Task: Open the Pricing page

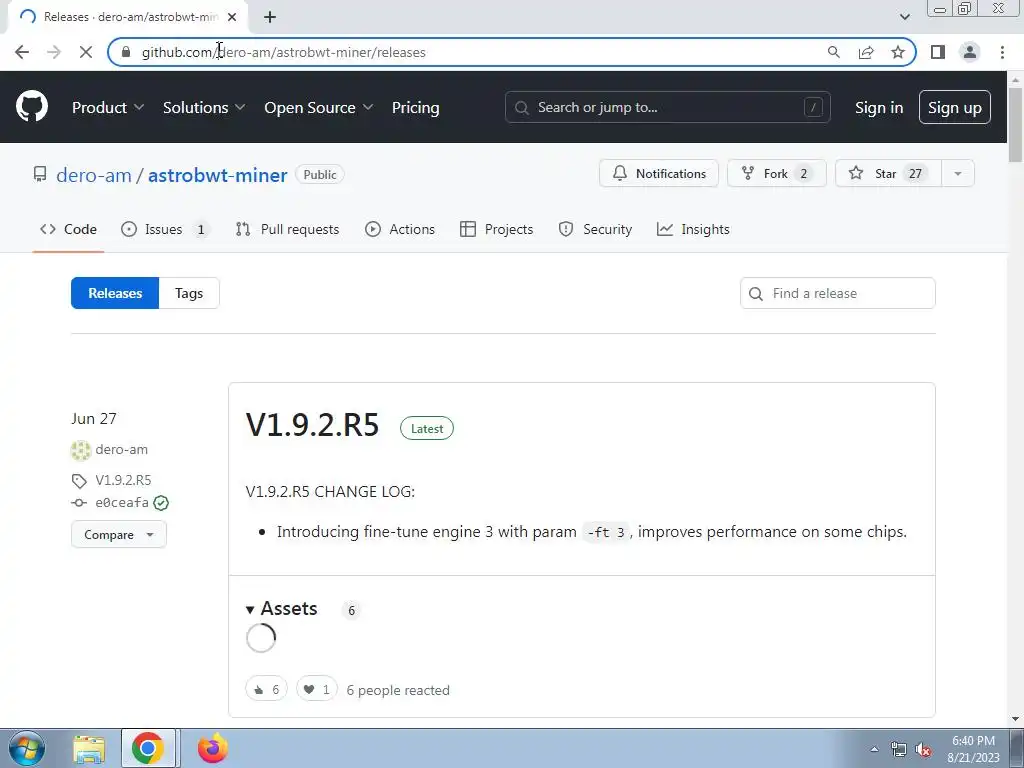Action: tap(415, 108)
